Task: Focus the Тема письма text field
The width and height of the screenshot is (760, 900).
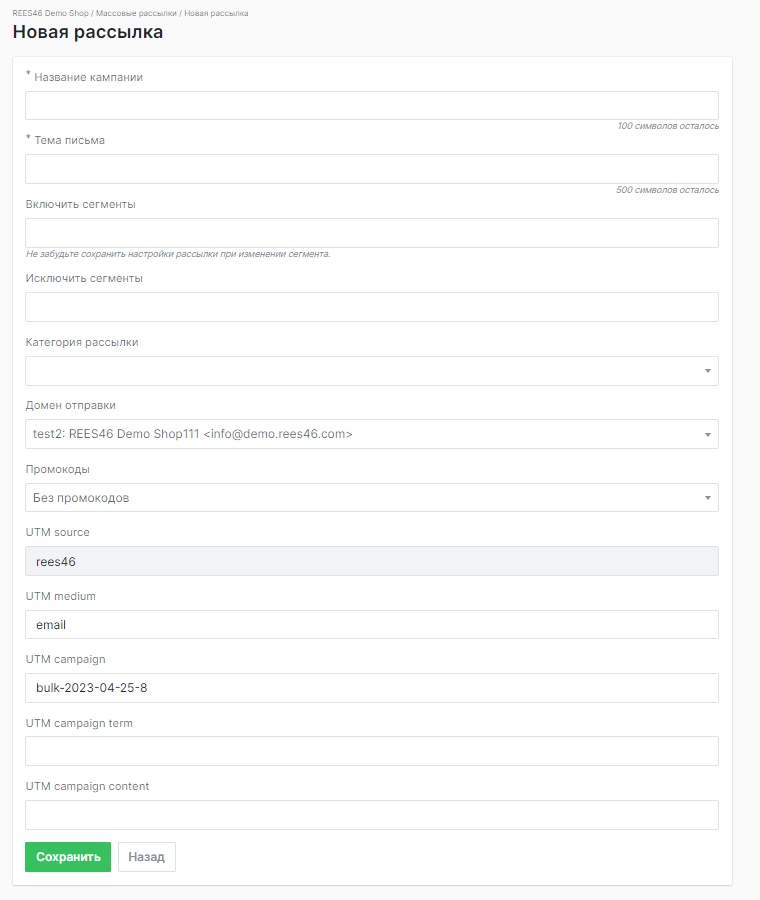Action: click(x=371, y=169)
